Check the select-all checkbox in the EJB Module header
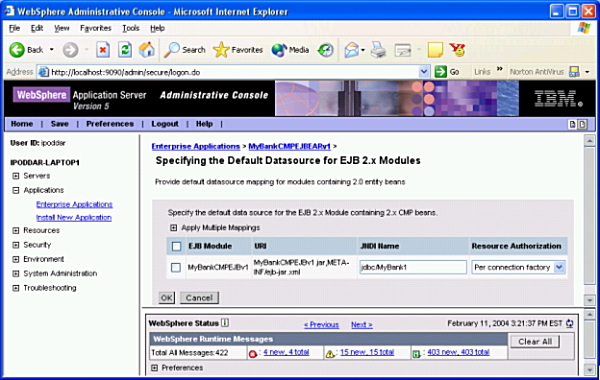This screenshot has width=600, height=380. 176,246
